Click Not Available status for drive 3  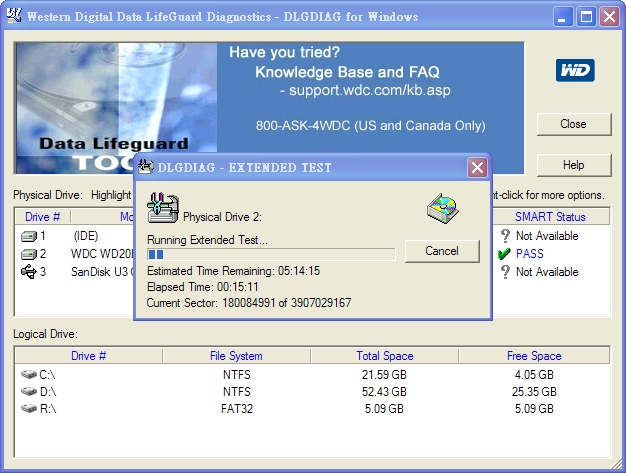click(x=547, y=272)
